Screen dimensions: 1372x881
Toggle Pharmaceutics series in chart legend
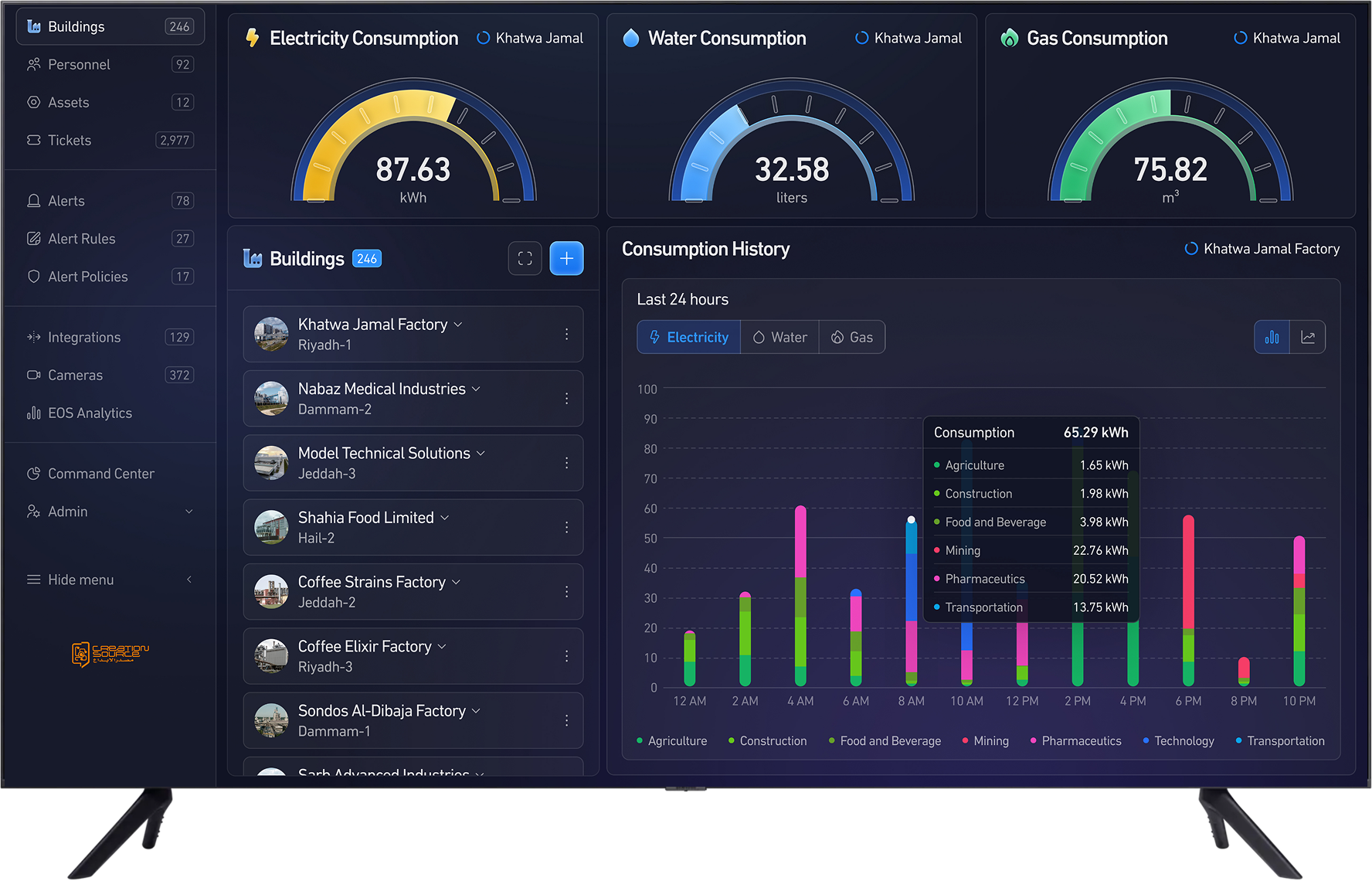pyautogui.click(x=1075, y=741)
